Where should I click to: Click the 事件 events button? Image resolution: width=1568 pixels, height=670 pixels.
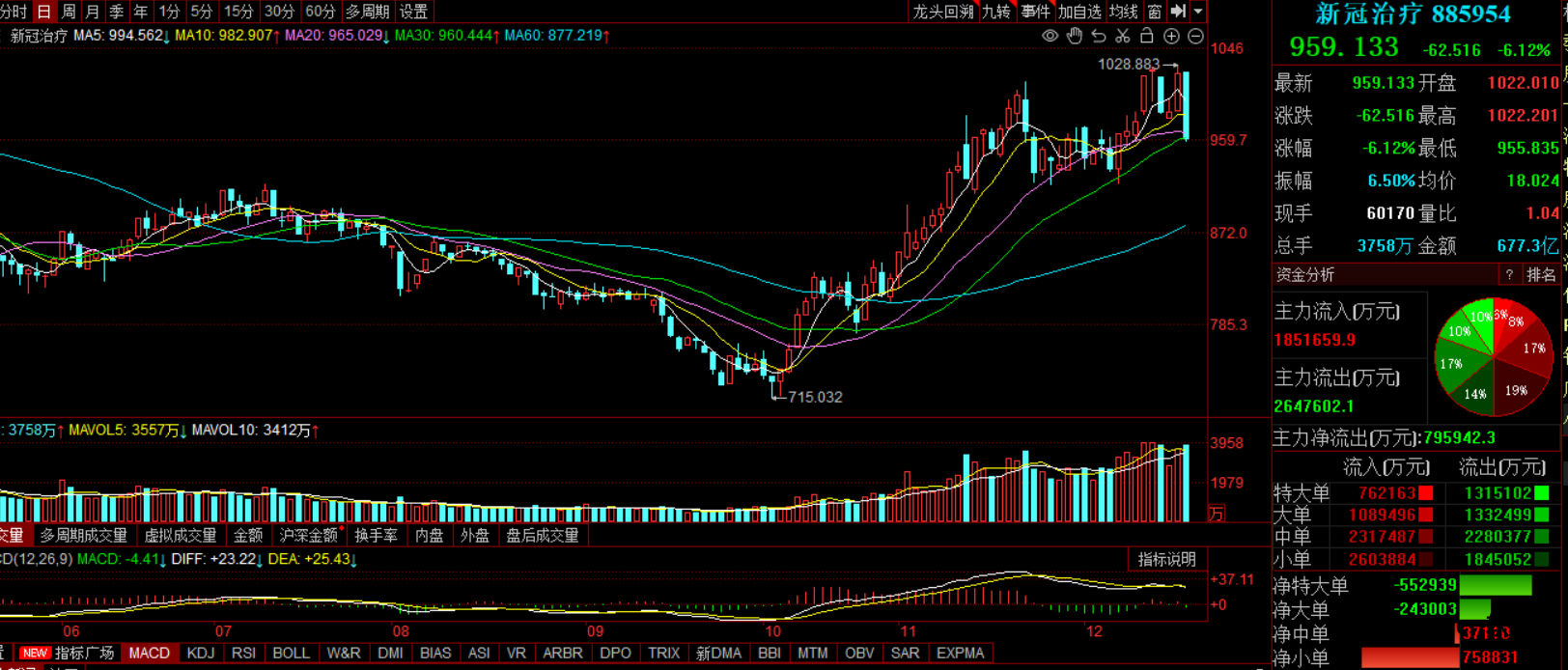(1035, 12)
